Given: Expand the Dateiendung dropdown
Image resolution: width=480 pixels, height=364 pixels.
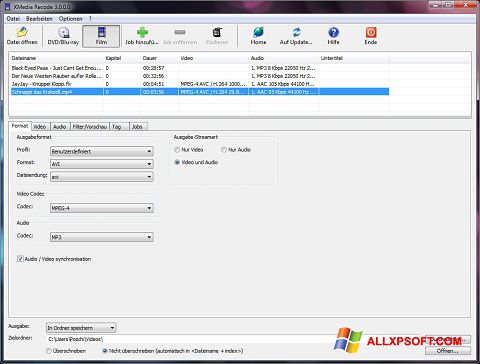Looking at the screenshot, I should click(102, 177).
